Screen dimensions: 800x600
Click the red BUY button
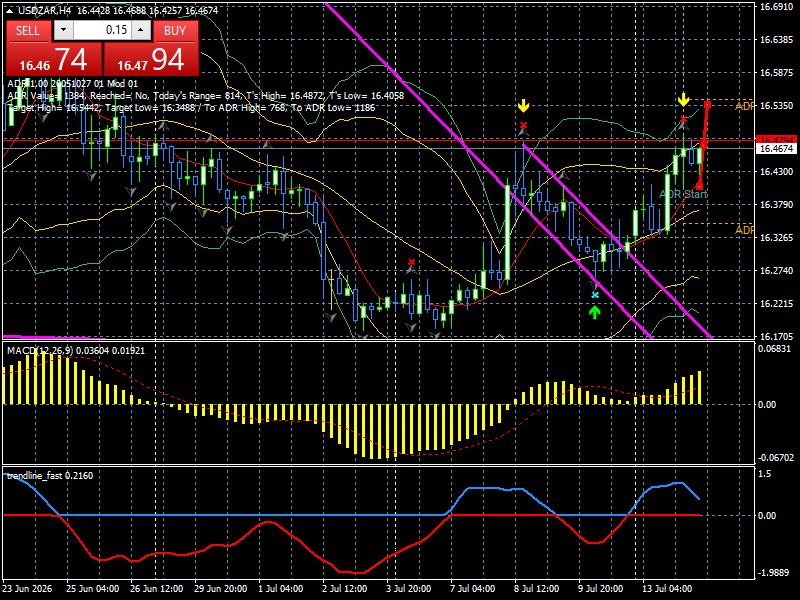(175, 31)
